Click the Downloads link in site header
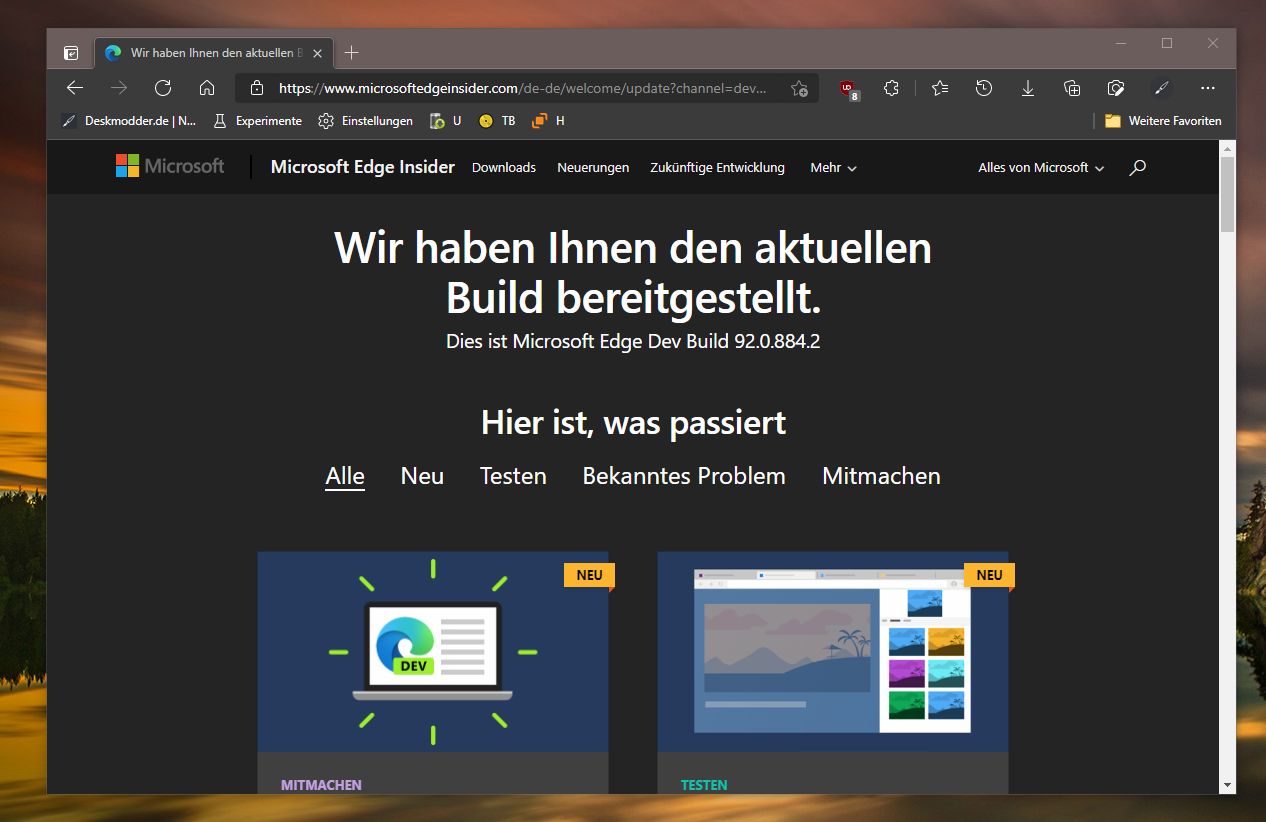This screenshot has width=1266, height=822. pyautogui.click(x=504, y=168)
